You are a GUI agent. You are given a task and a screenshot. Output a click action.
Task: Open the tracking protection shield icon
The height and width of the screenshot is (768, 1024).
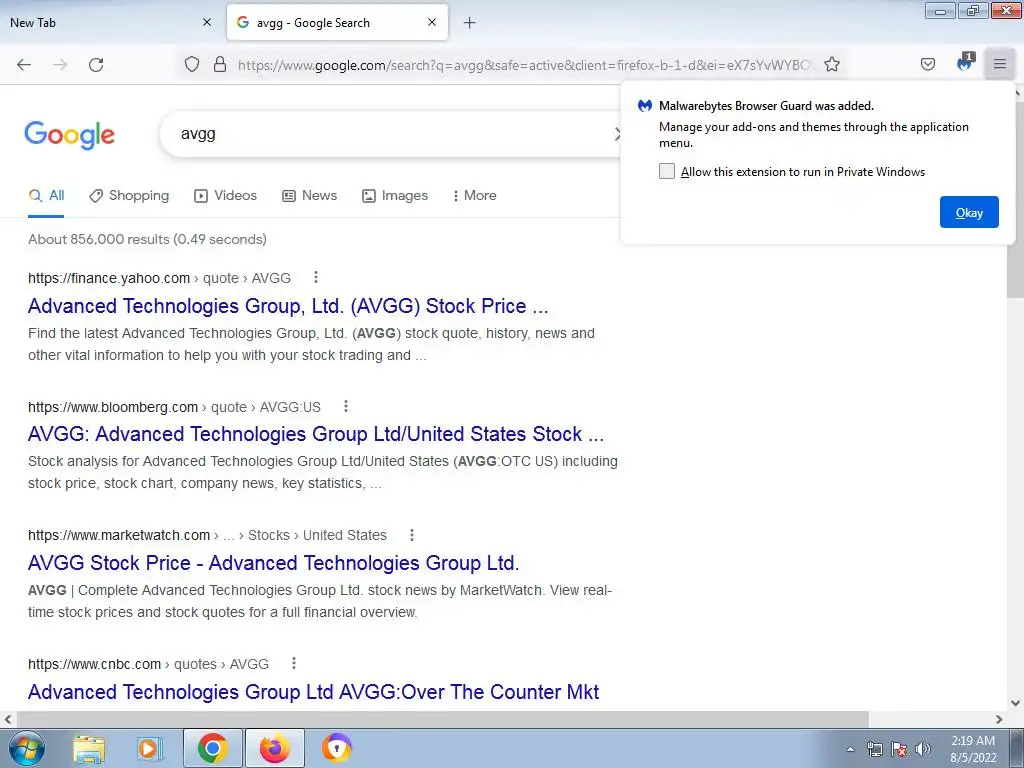[191, 64]
